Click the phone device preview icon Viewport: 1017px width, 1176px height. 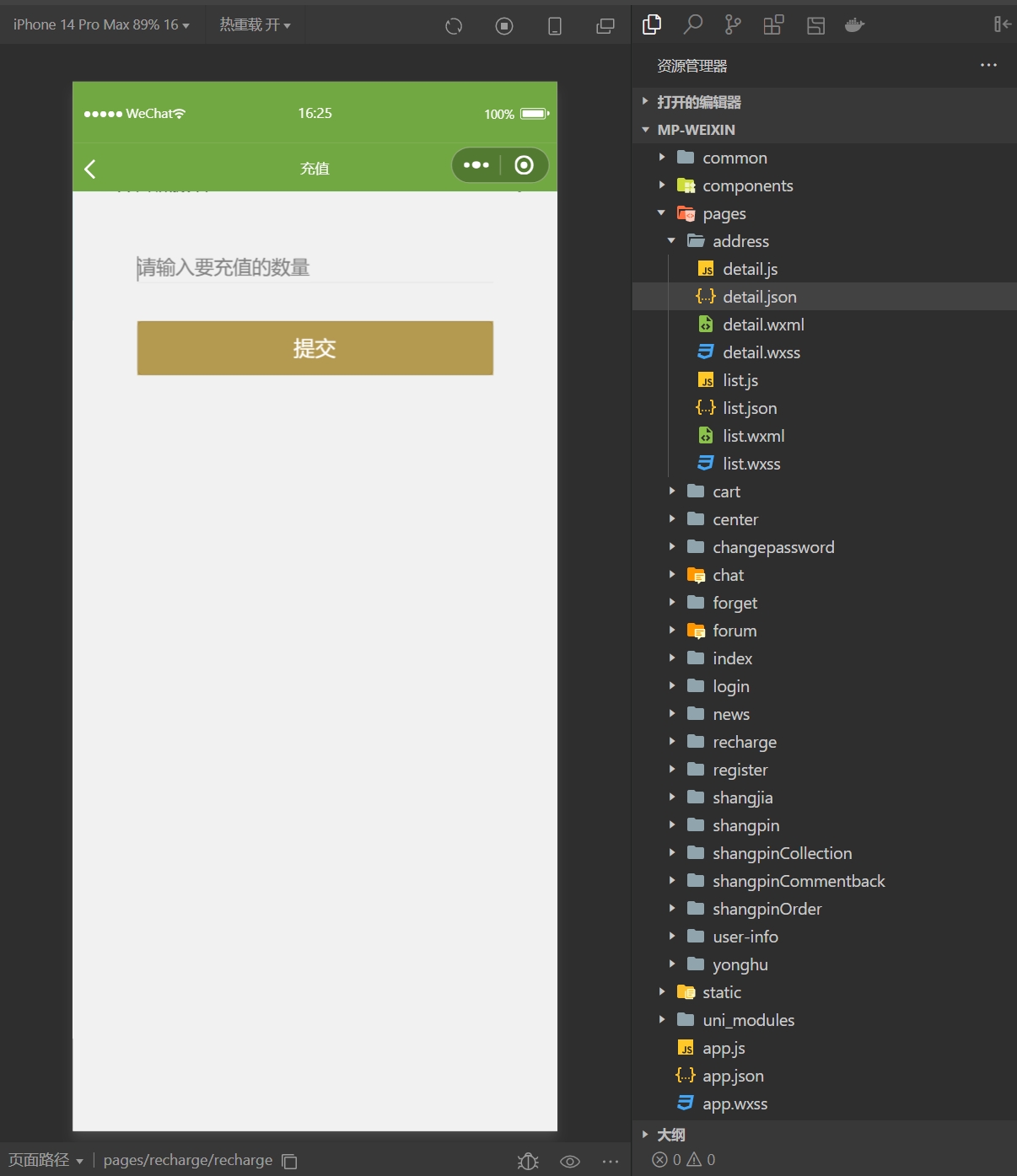coord(555,26)
